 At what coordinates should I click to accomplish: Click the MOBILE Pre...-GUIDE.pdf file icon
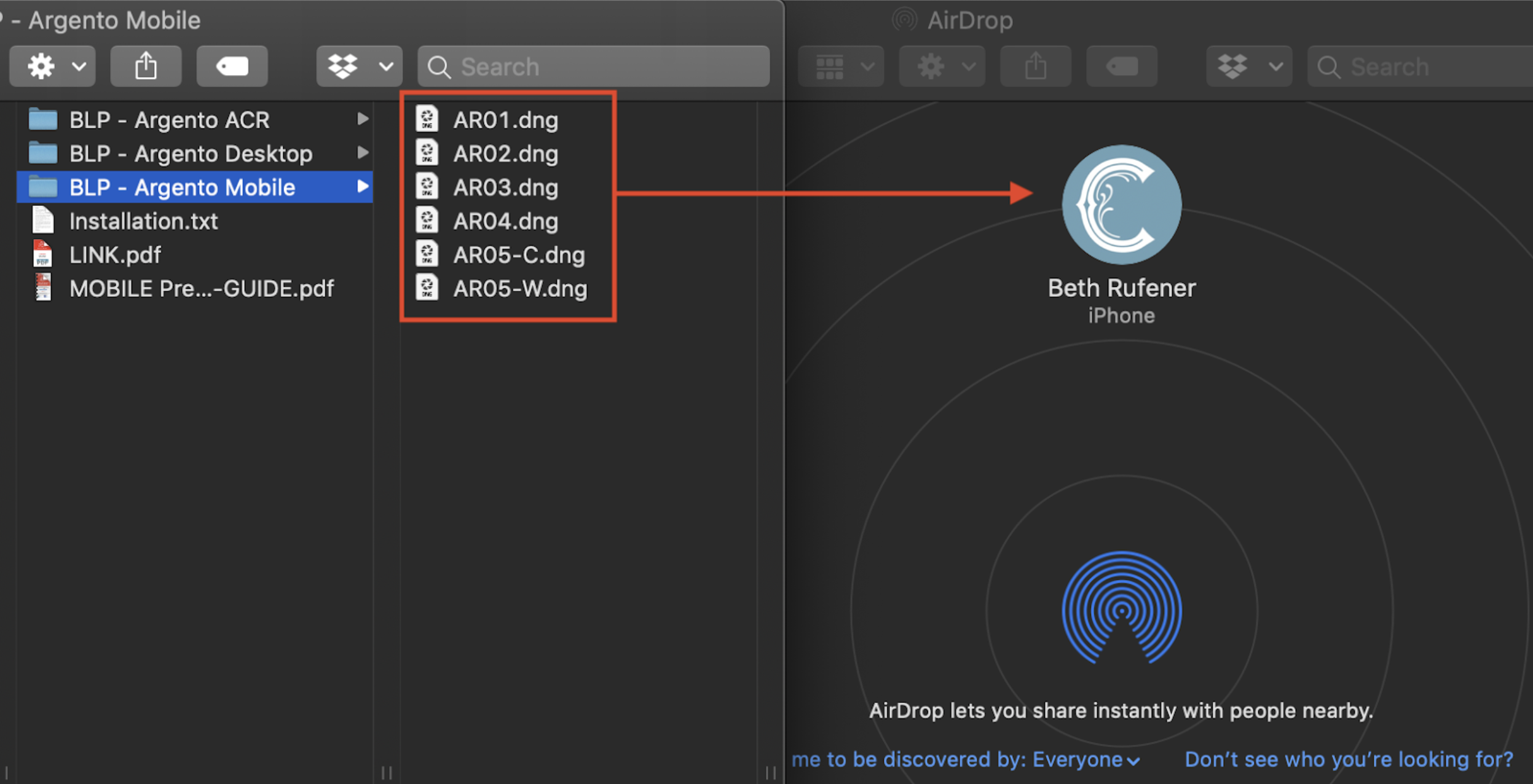[x=42, y=288]
